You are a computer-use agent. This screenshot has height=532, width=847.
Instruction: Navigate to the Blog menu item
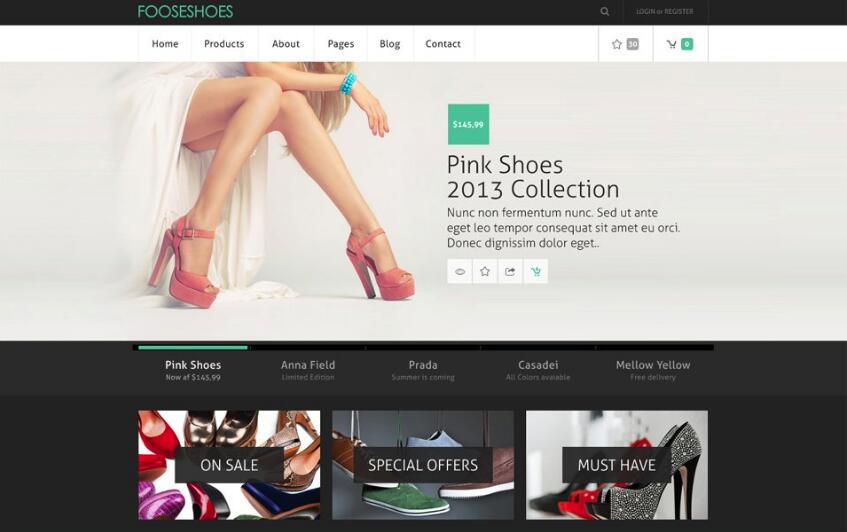(390, 44)
